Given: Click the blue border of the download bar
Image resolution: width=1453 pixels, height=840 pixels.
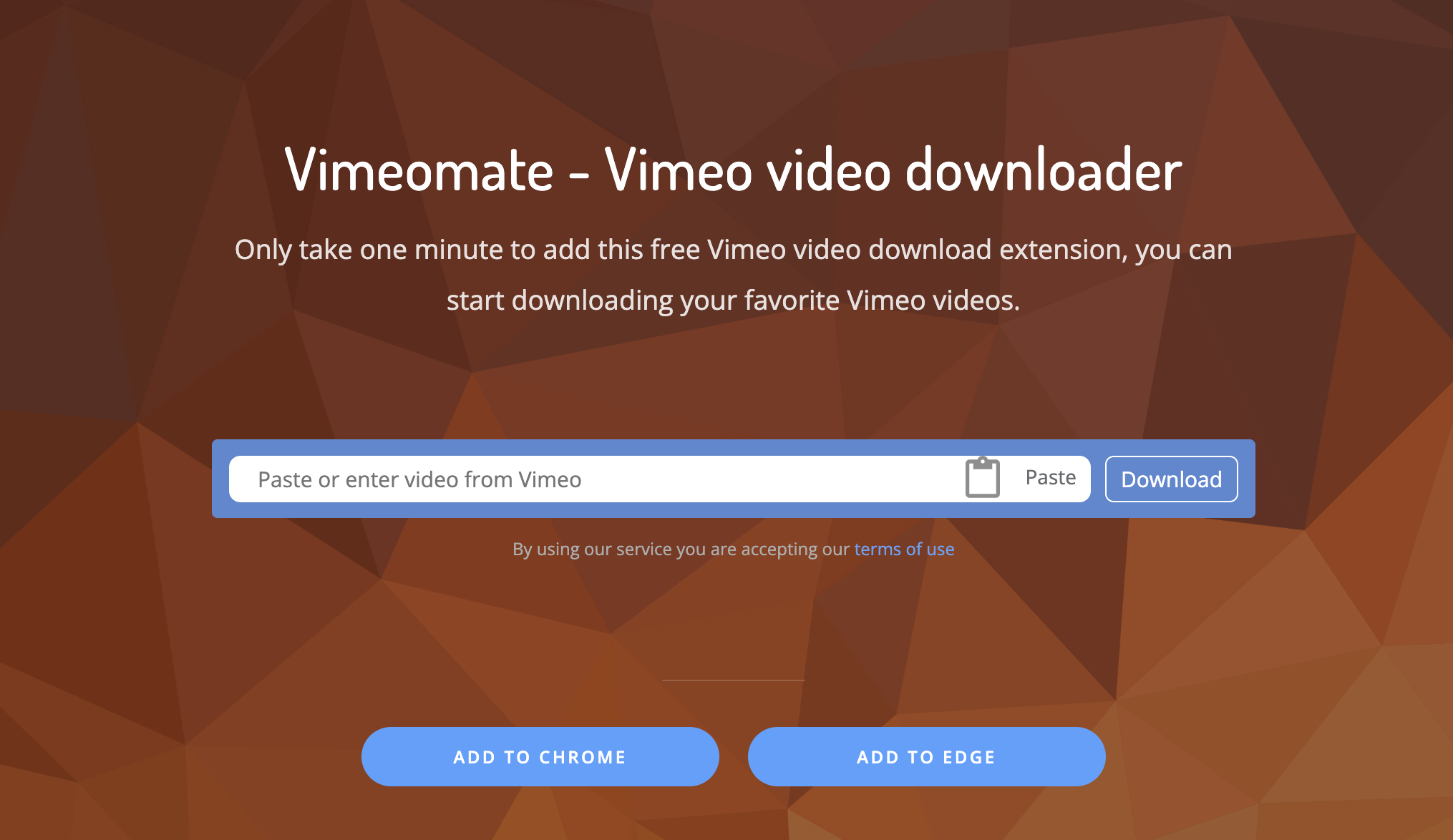Looking at the screenshot, I should pos(733,447).
